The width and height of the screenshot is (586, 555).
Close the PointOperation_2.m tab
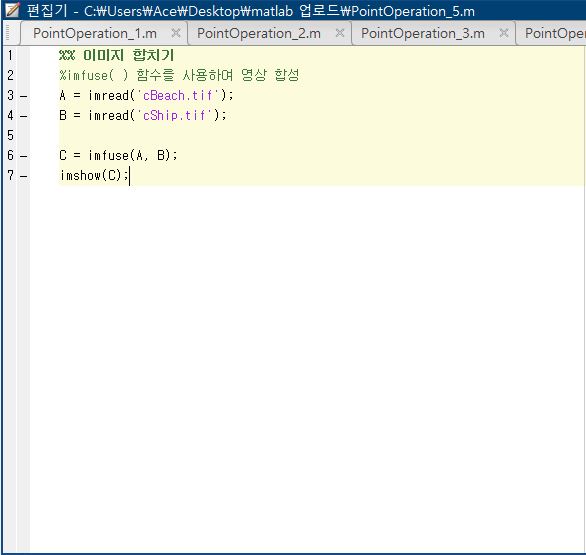pos(340,33)
